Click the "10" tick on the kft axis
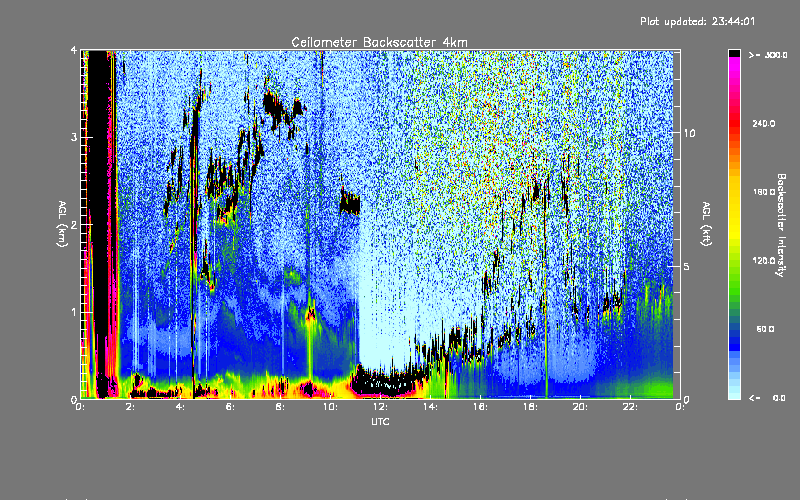The height and width of the screenshot is (500, 800). (x=689, y=133)
